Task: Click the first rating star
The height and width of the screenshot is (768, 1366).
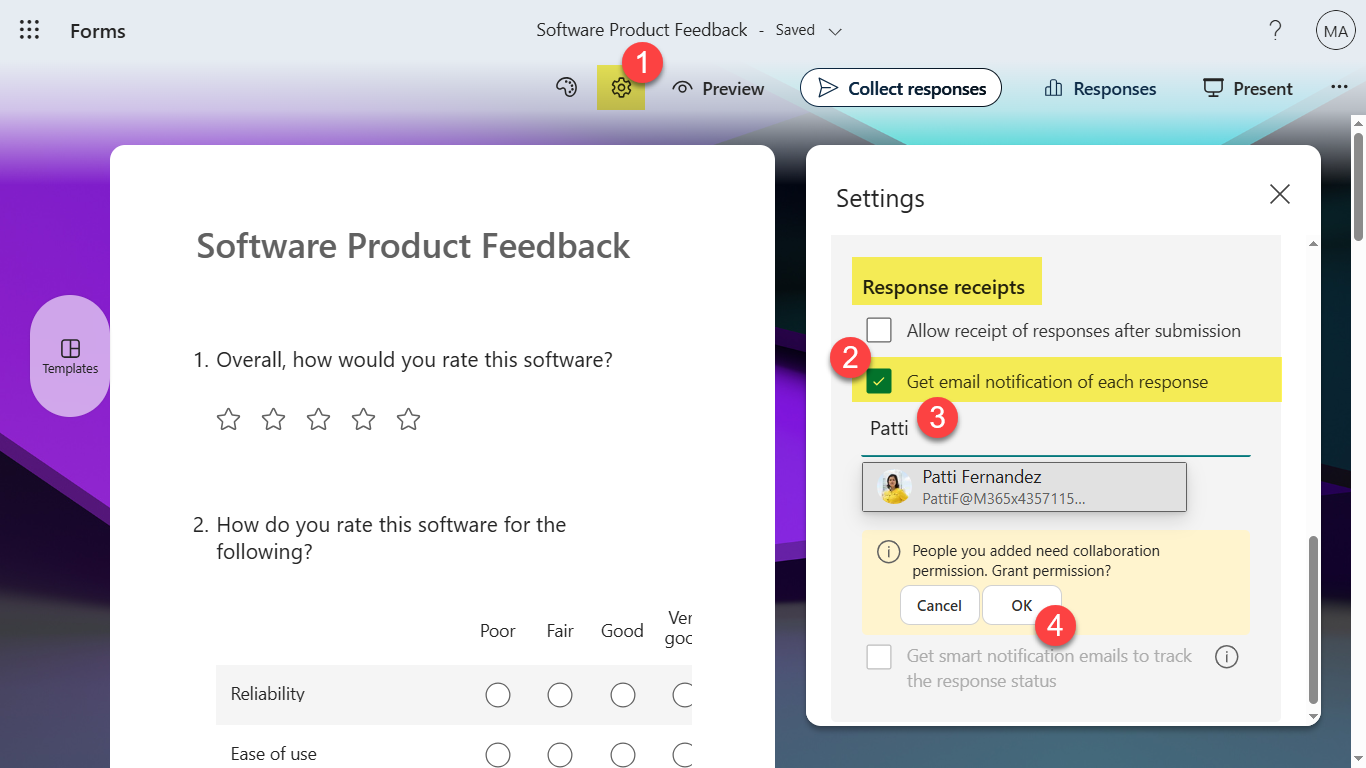Action: point(229,419)
